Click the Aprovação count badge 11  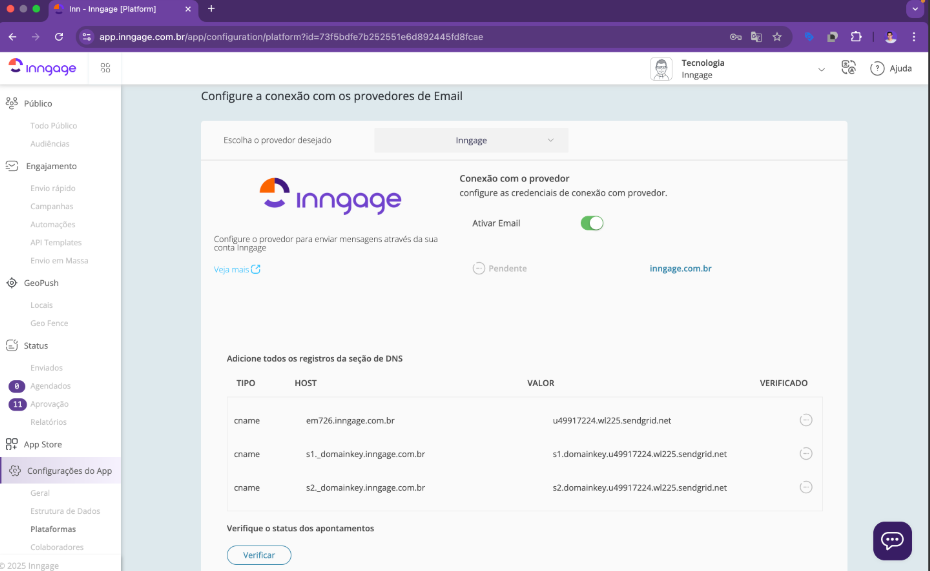[x=17, y=404]
